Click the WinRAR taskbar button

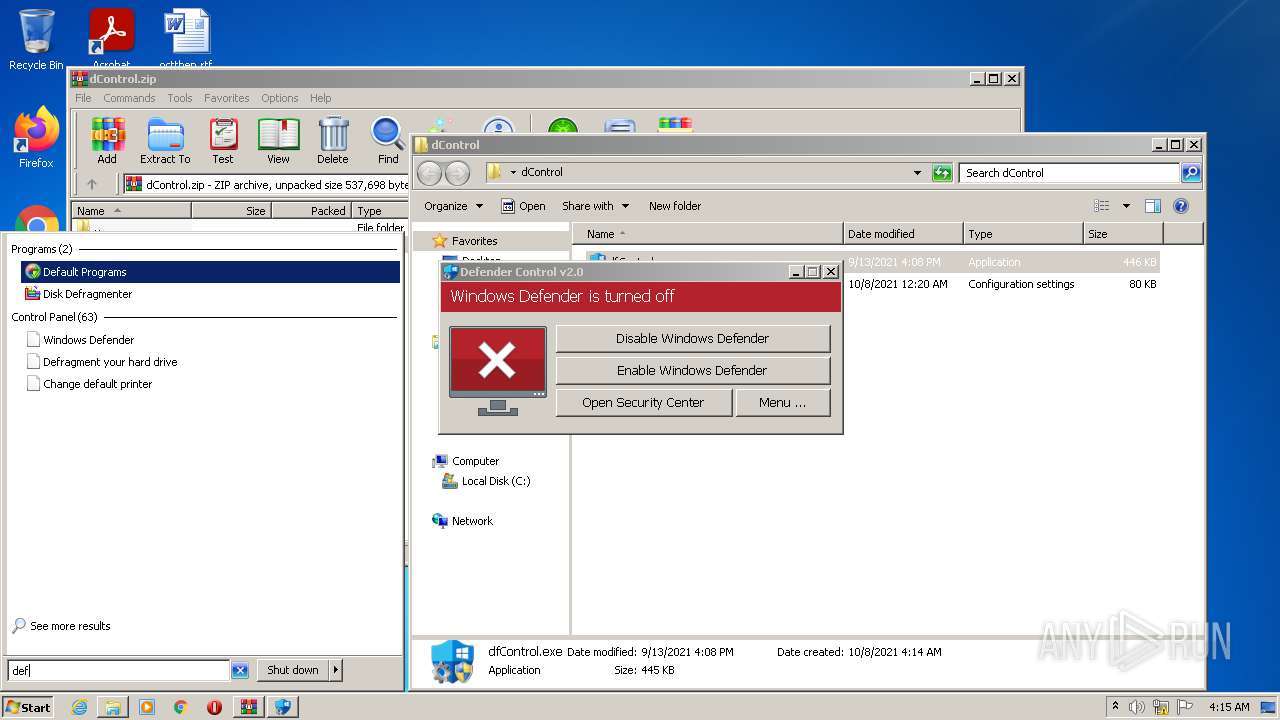(248, 707)
